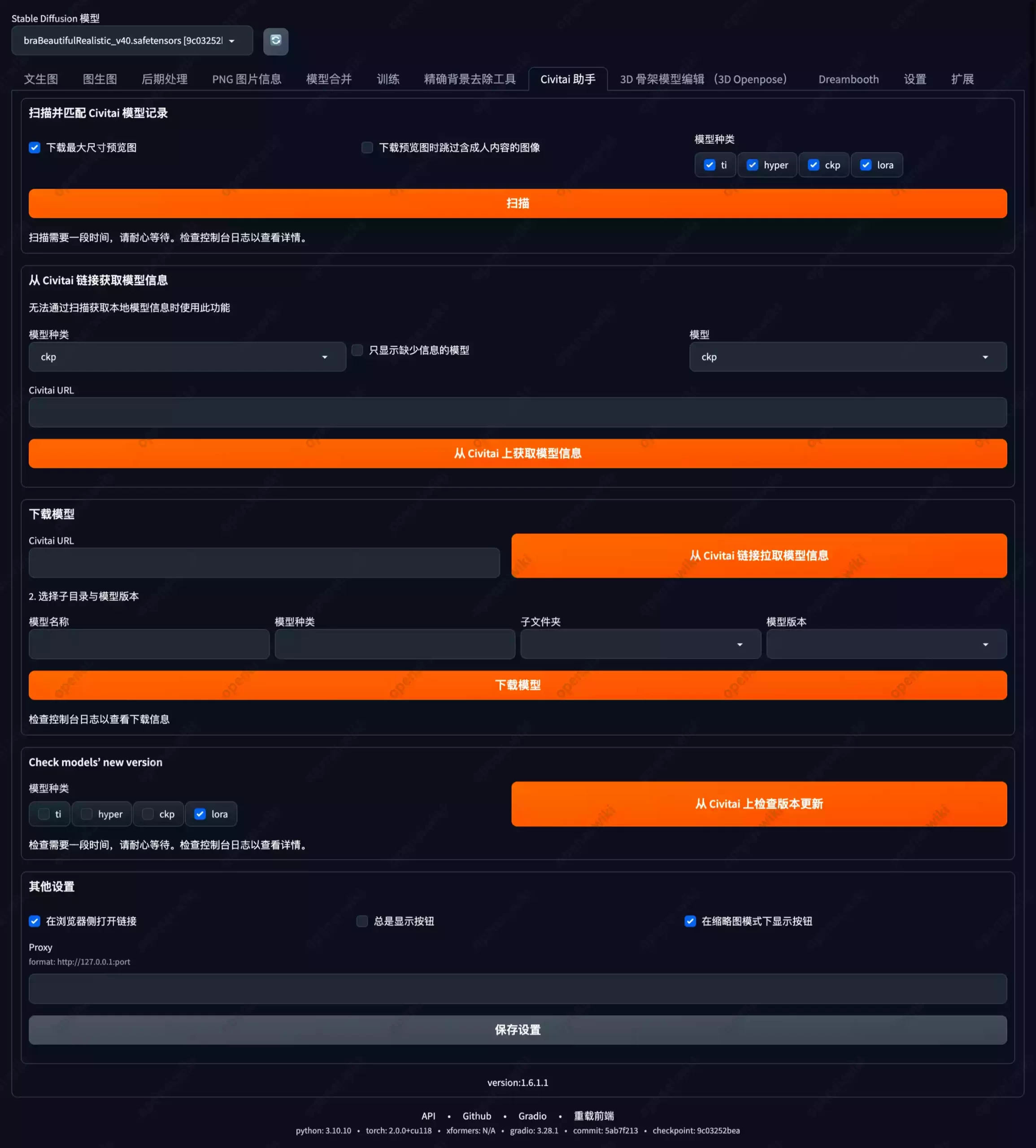The height and width of the screenshot is (1148, 1036).
Task: Open the Stable Diffusion model dropdown
Action: click(x=132, y=40)
